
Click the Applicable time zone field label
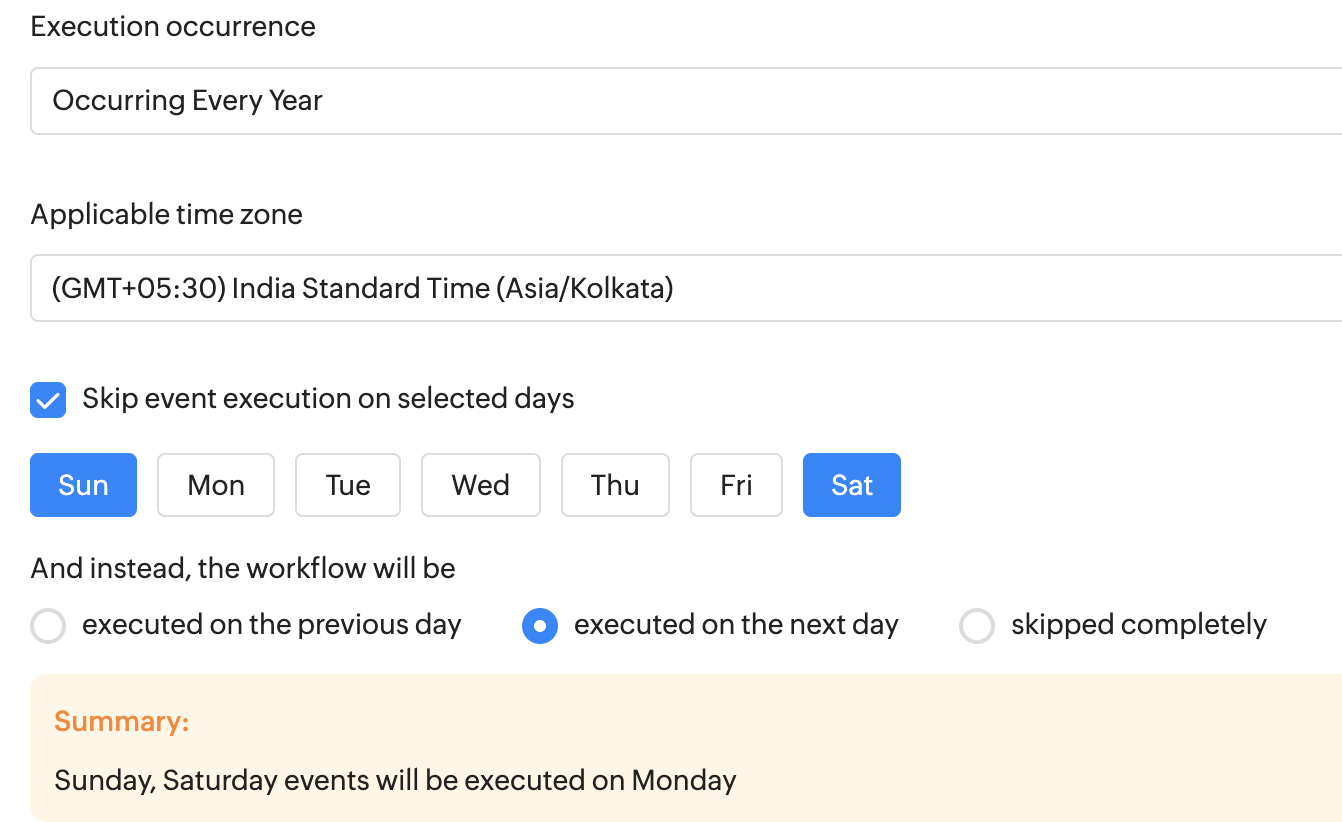click(166, 214)
